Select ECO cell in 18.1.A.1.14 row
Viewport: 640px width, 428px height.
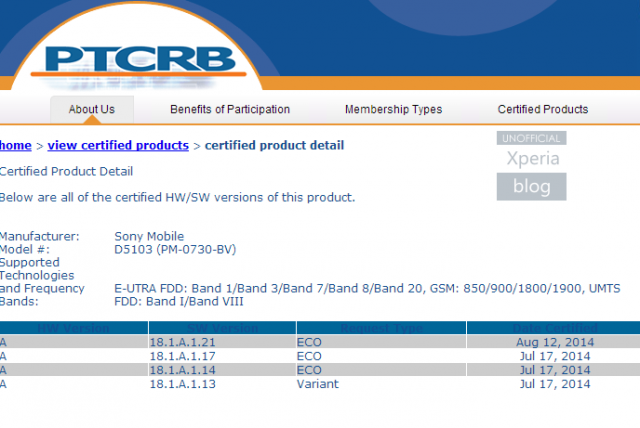[309, 370]
